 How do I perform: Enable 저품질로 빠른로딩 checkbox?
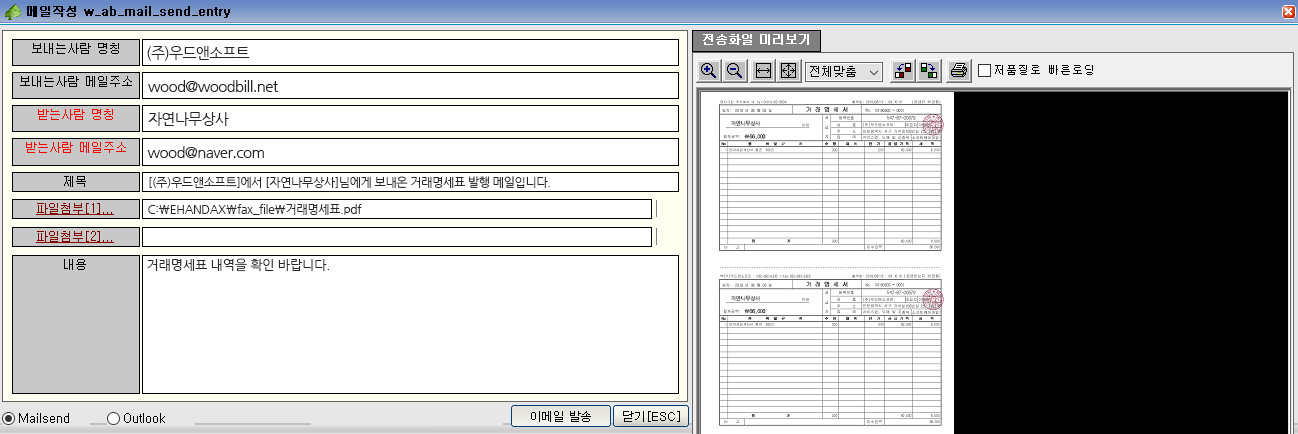coord(985,71)
